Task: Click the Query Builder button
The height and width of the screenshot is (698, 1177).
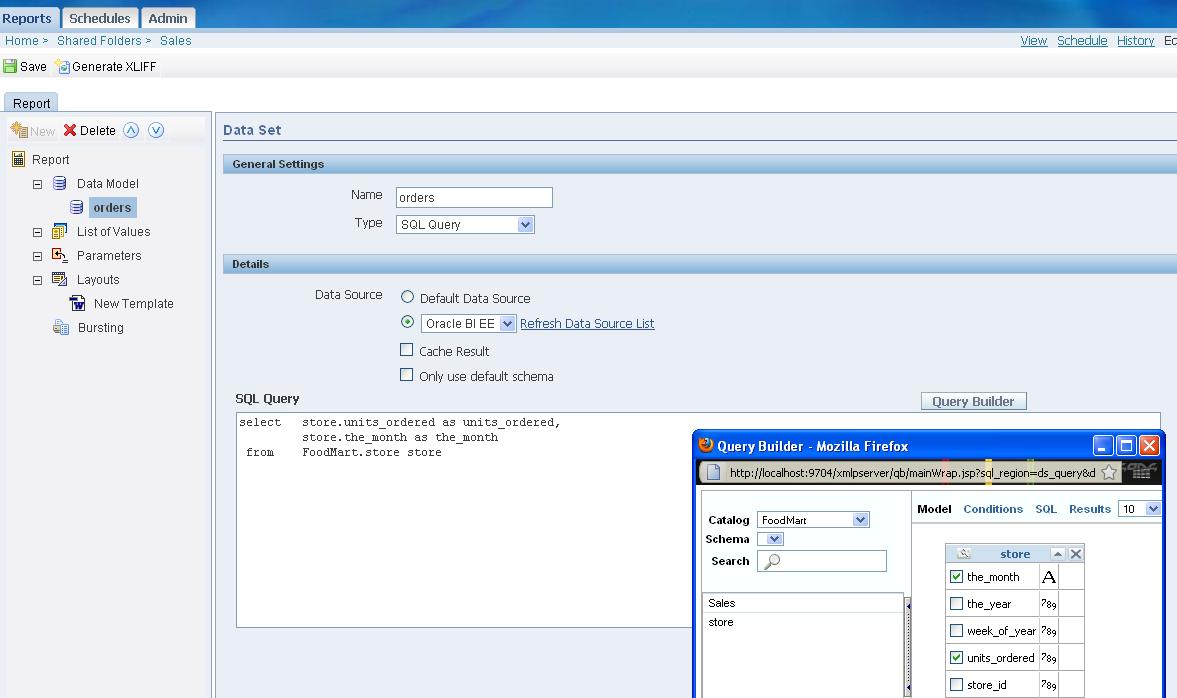Action: coord(974,402)
